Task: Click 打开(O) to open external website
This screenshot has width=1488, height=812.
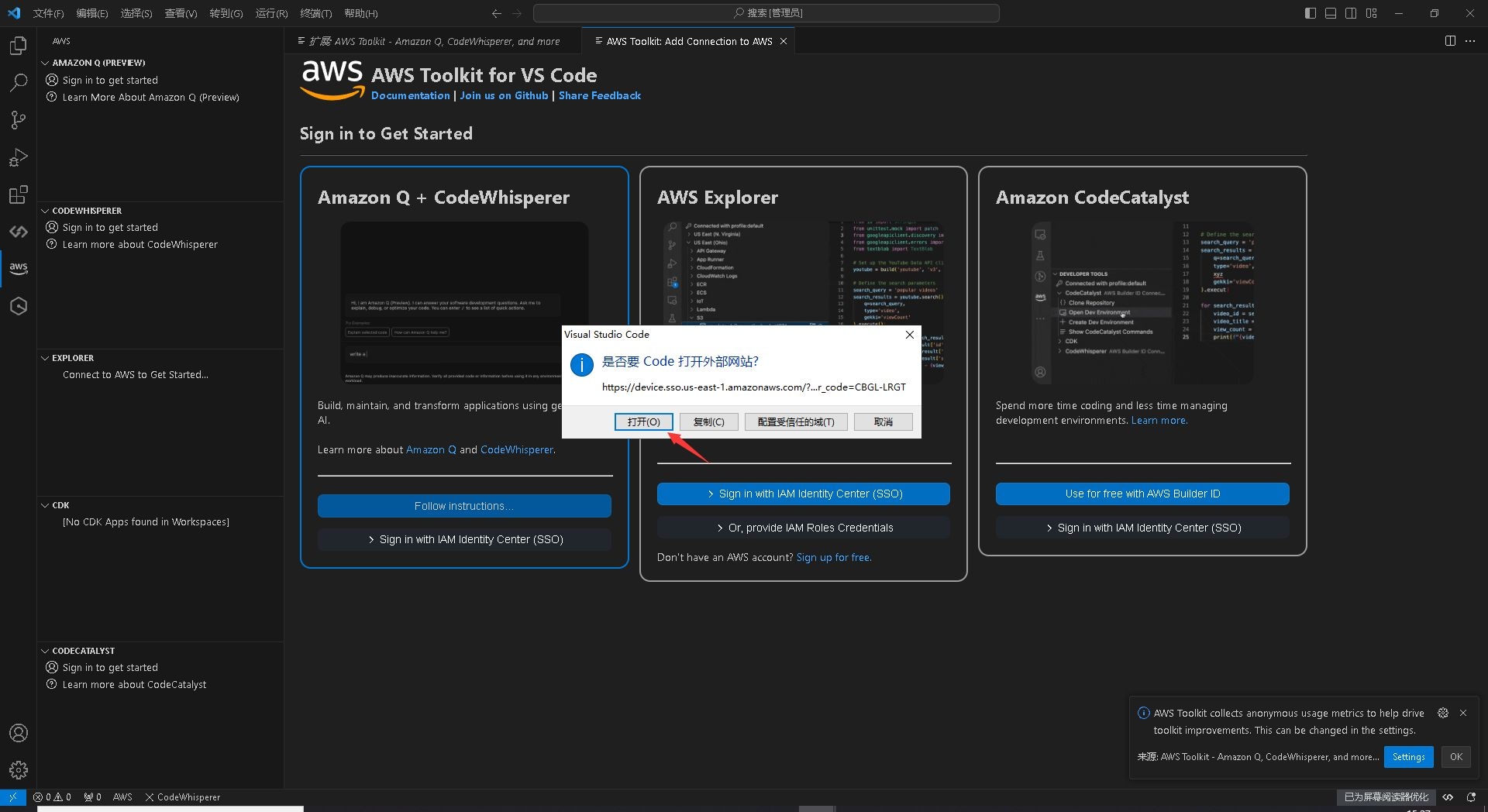Action: pyautogui.click(x=644, y=421)
